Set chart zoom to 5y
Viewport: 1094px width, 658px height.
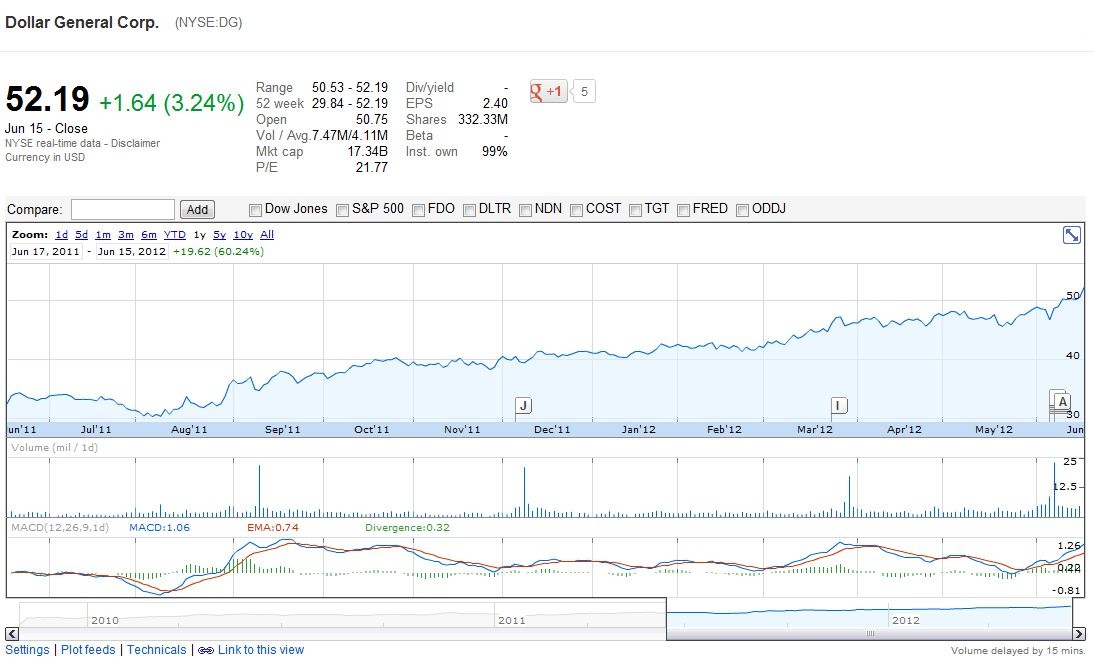(219, 235)
